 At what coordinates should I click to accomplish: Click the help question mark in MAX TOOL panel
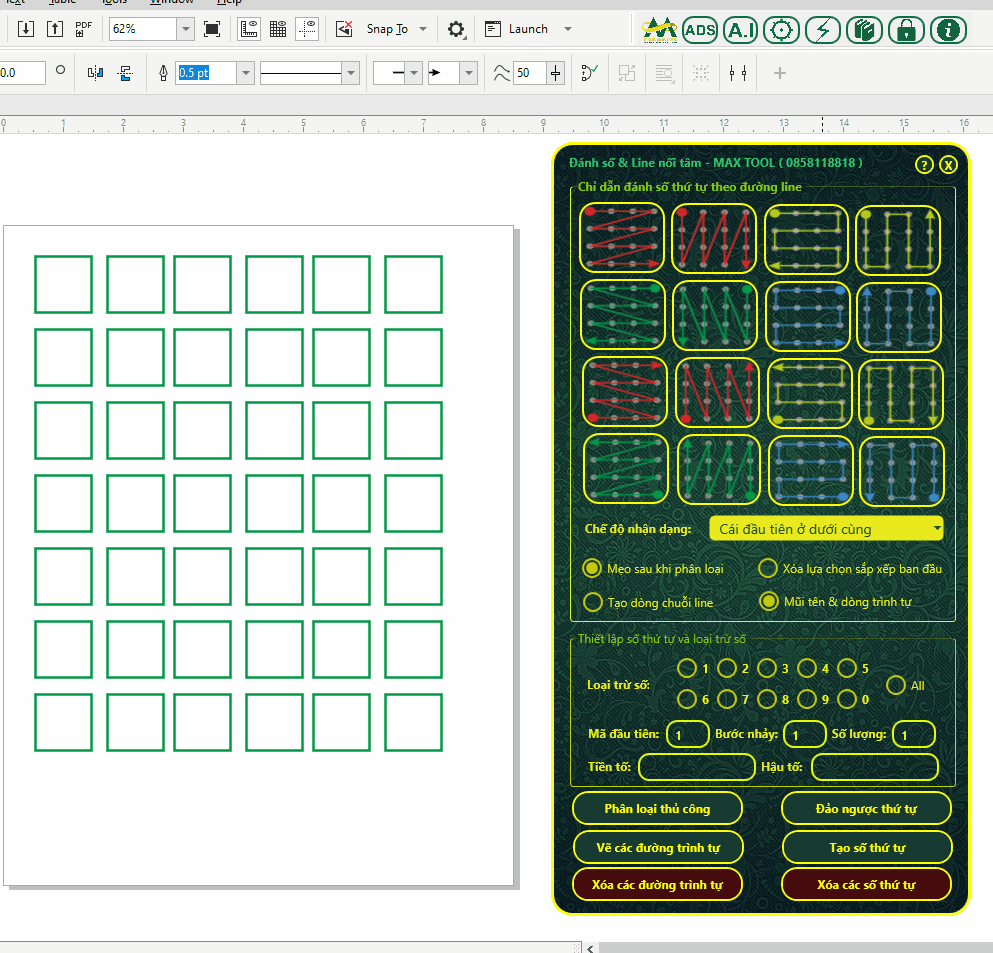click(x=924, y=165)
